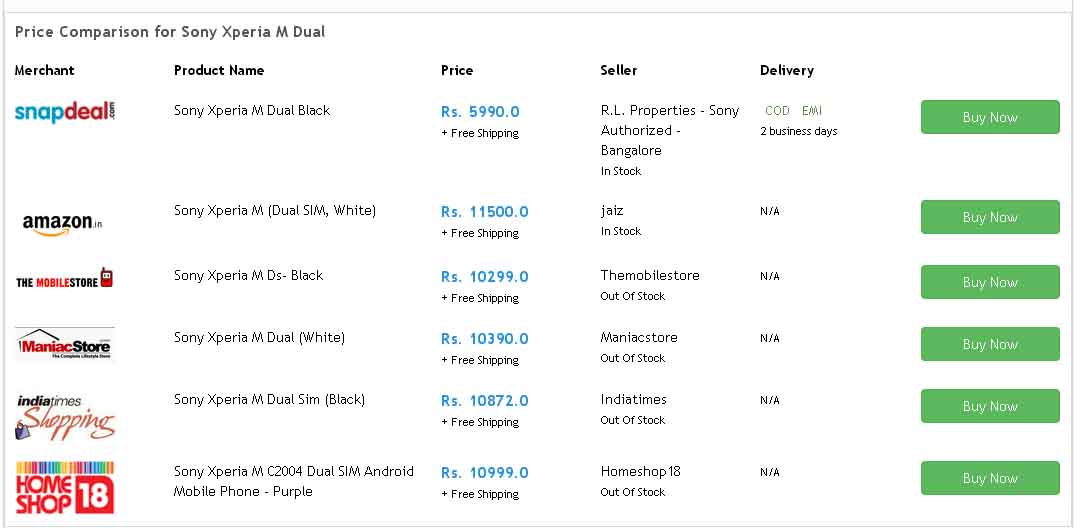Click Buy Now for Snapdeal offer
The image size is (1076, 528).
990,117
